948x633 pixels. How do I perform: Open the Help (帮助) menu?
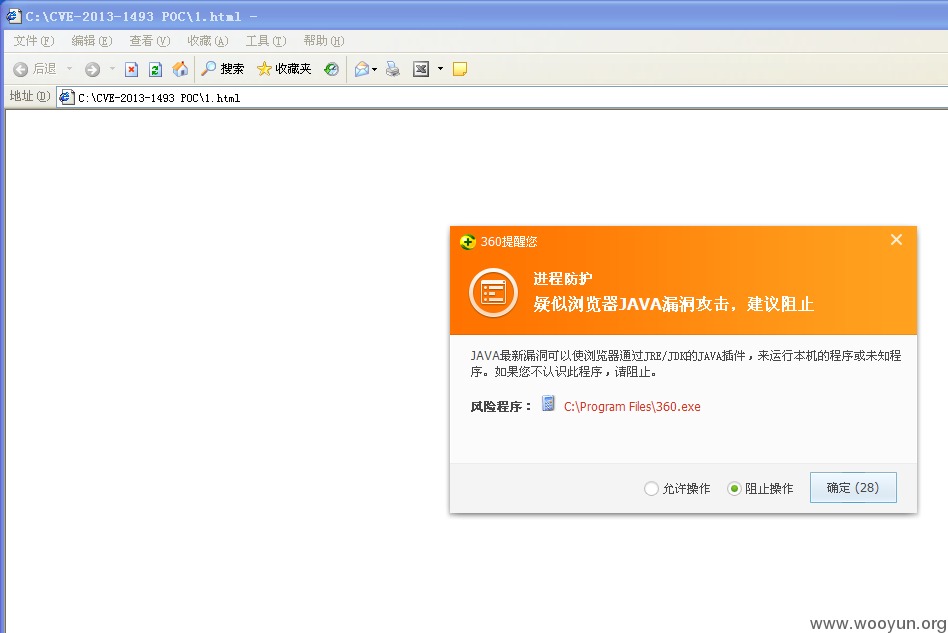[324, 41]
